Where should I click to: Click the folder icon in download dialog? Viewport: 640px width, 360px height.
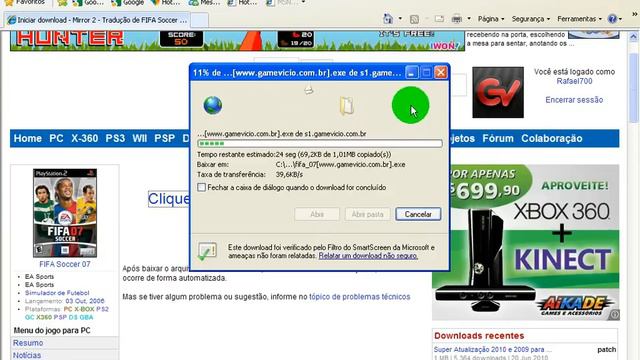point(347,106)
